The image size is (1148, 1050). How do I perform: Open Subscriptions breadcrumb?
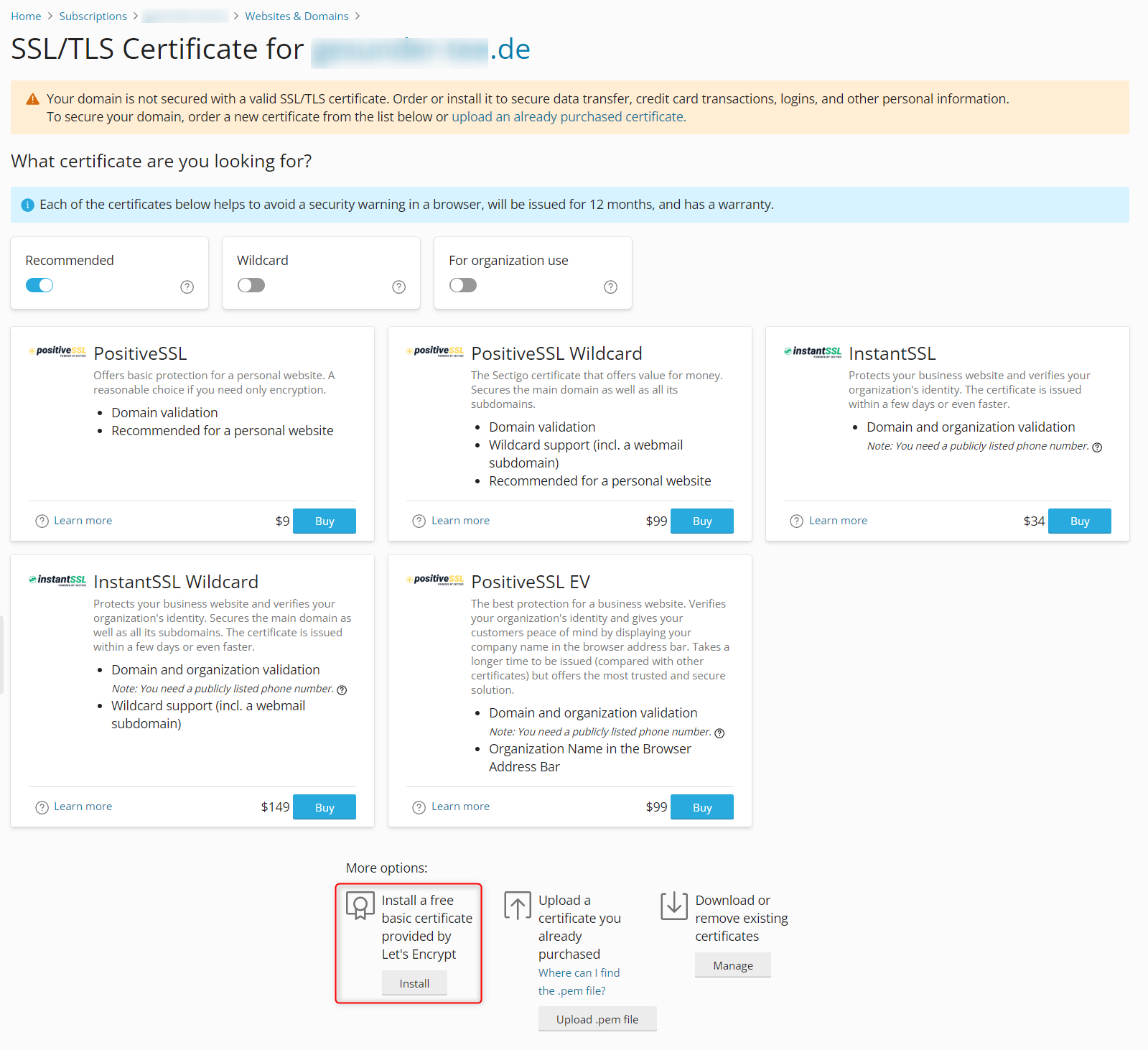pos(93,16)
